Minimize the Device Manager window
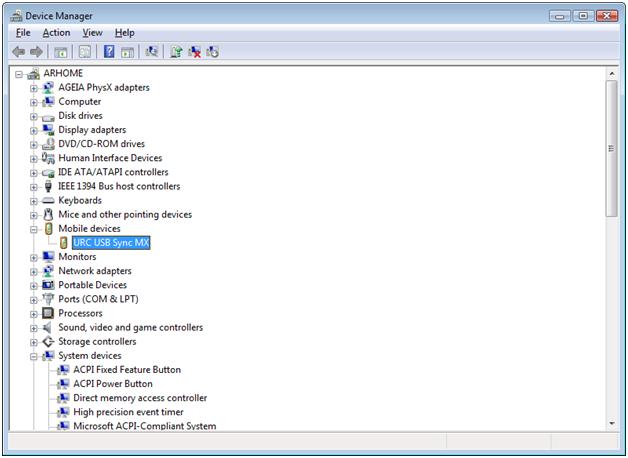 coord(560,16)
